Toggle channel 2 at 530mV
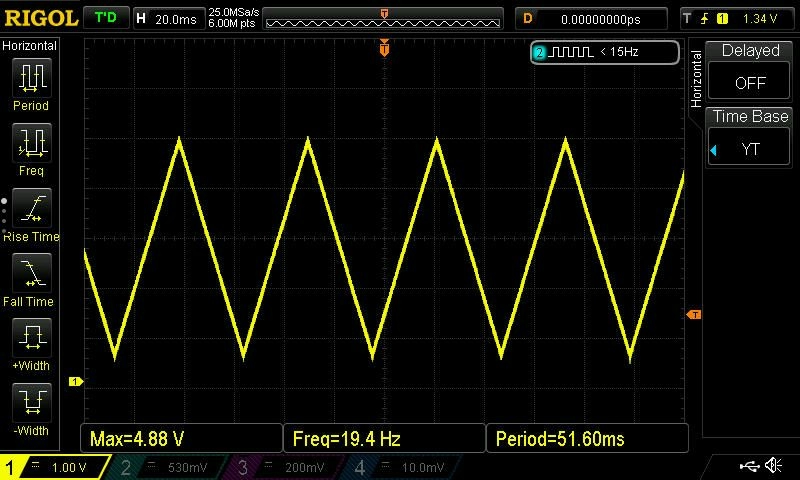Image resolution: width=800 pixels, height=480 pixels. pyautogui.click(x=169, y=467)
